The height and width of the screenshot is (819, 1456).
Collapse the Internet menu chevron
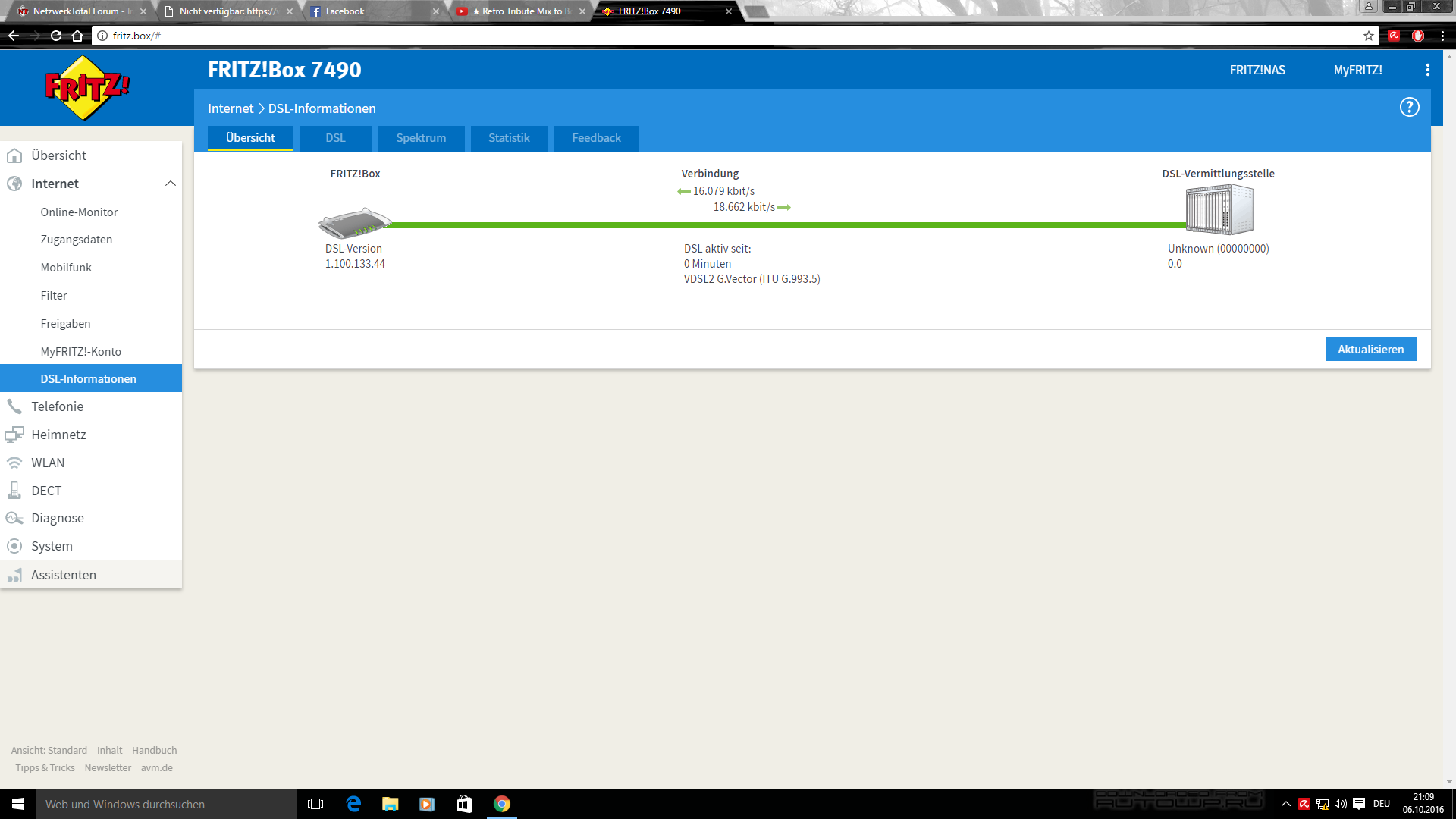click(x=170, y=184)
